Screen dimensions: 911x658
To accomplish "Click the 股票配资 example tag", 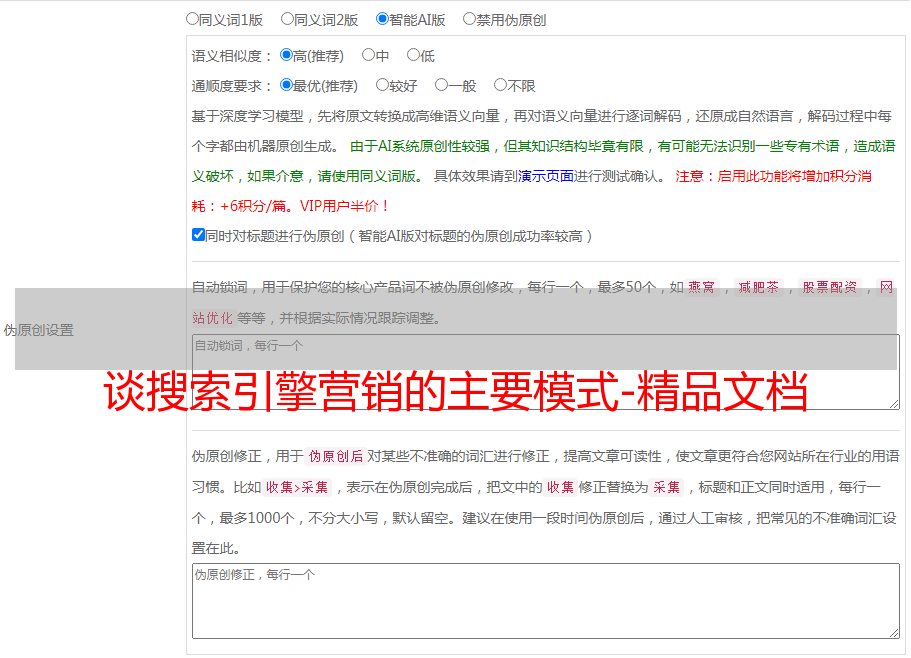I will tap(830, 287).
